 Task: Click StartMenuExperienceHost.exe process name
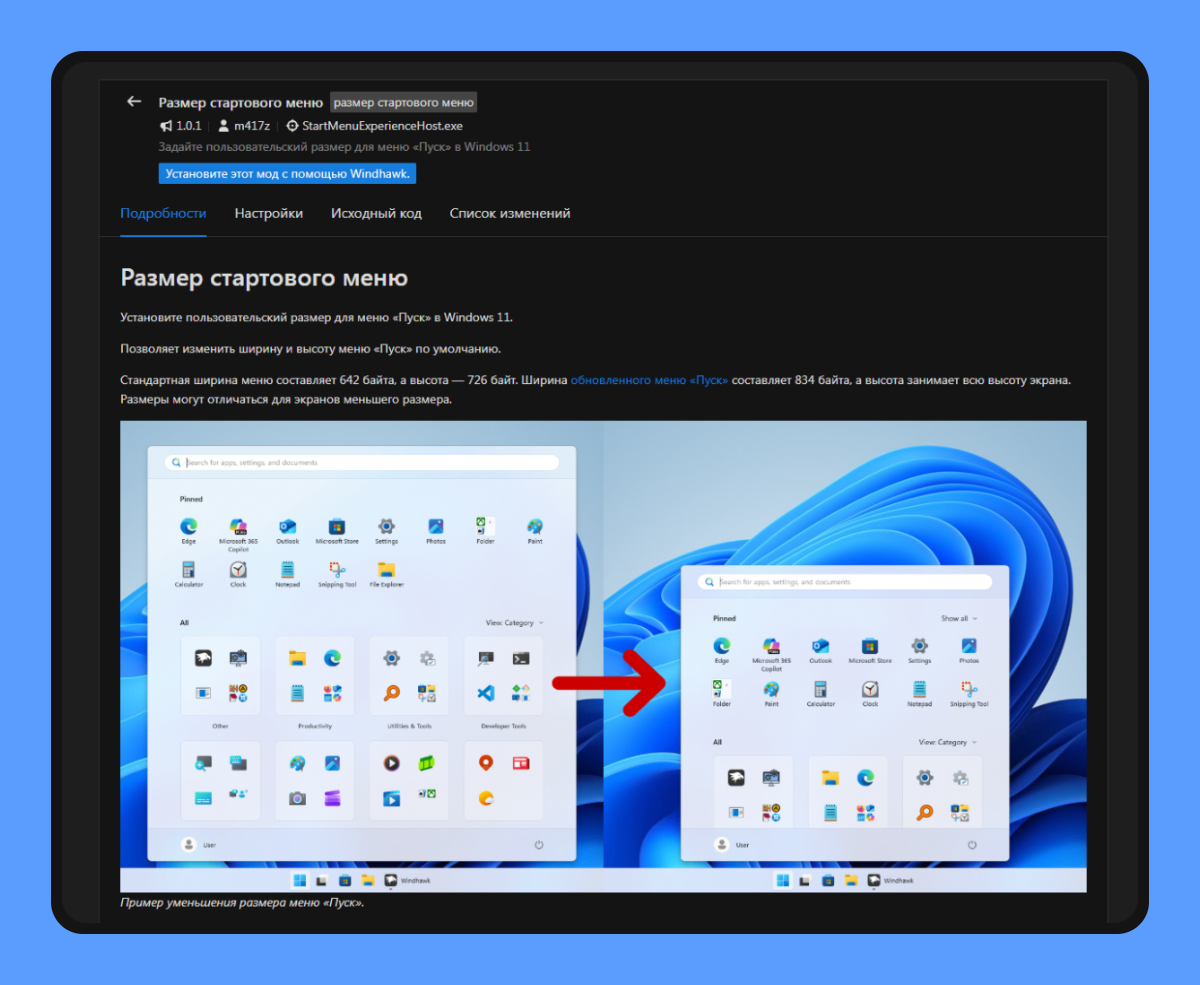click(x=382, y=126)
